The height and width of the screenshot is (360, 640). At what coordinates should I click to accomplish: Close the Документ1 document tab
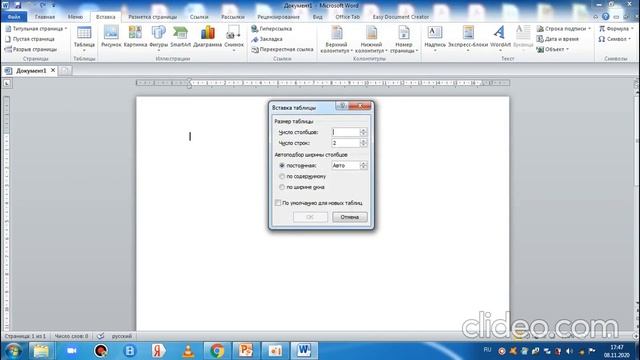[53, 71]
